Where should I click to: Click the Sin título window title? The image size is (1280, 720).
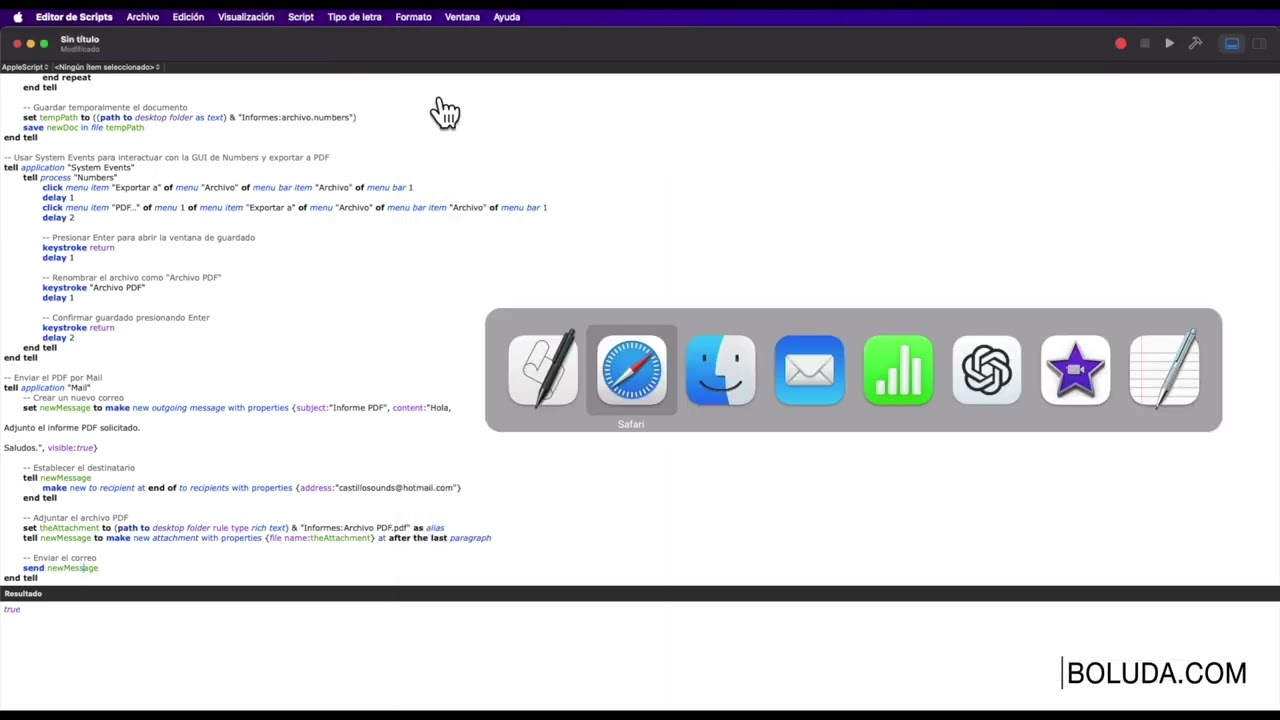80,40
